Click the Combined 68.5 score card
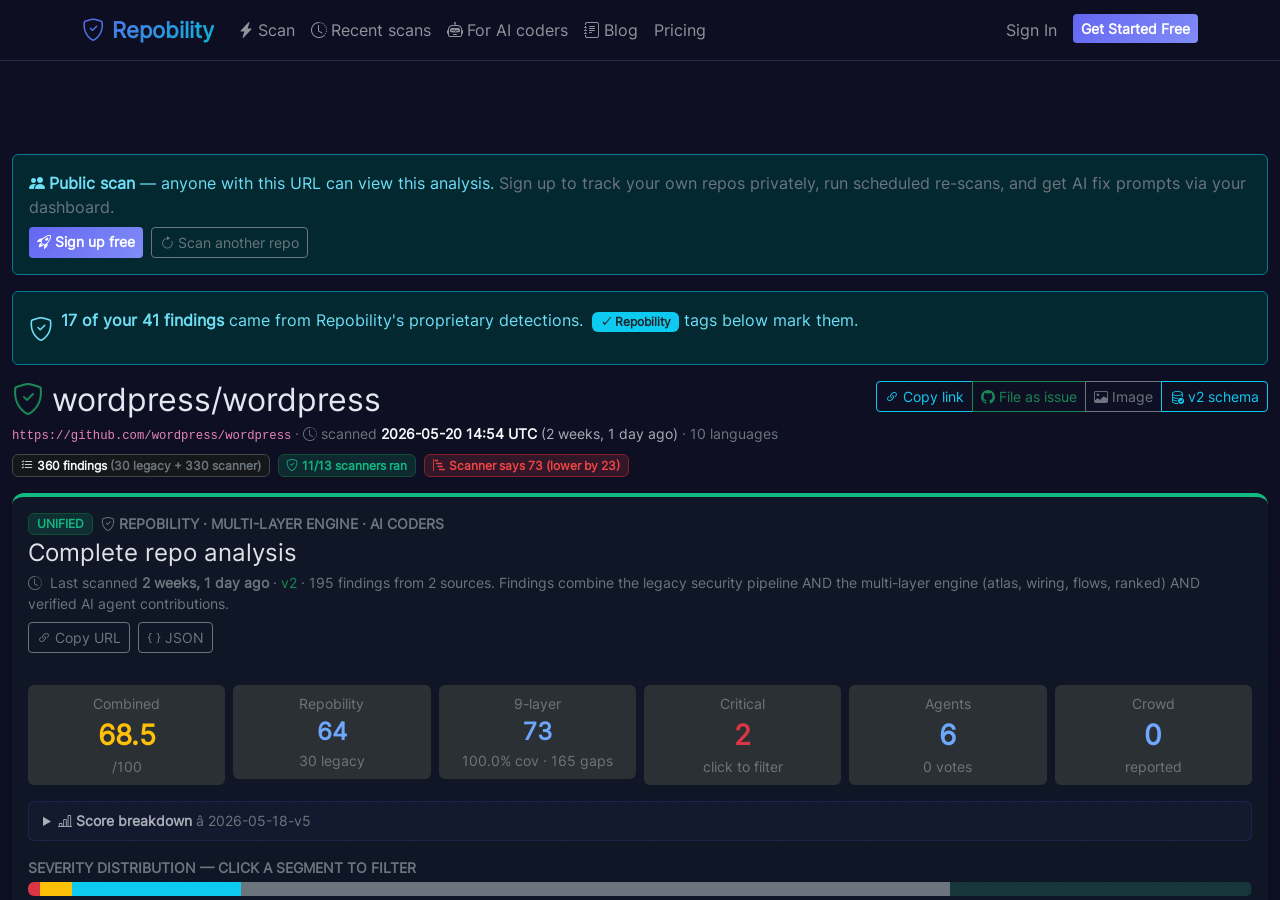1280x900 pixels. pos(126,735)
